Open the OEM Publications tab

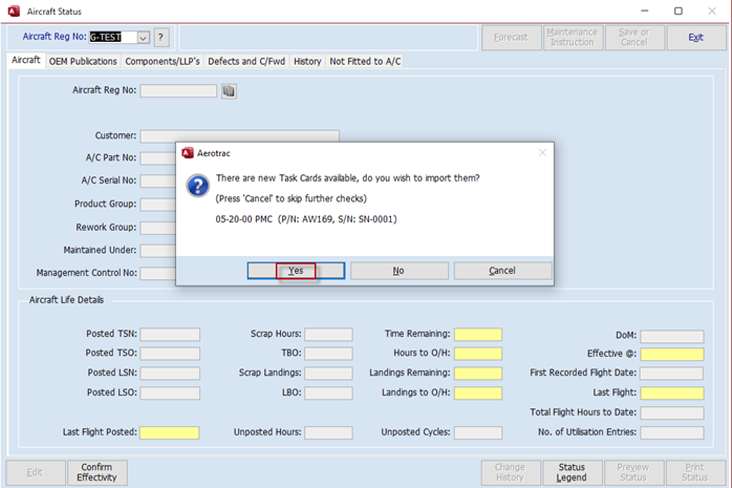click(83, 61)
